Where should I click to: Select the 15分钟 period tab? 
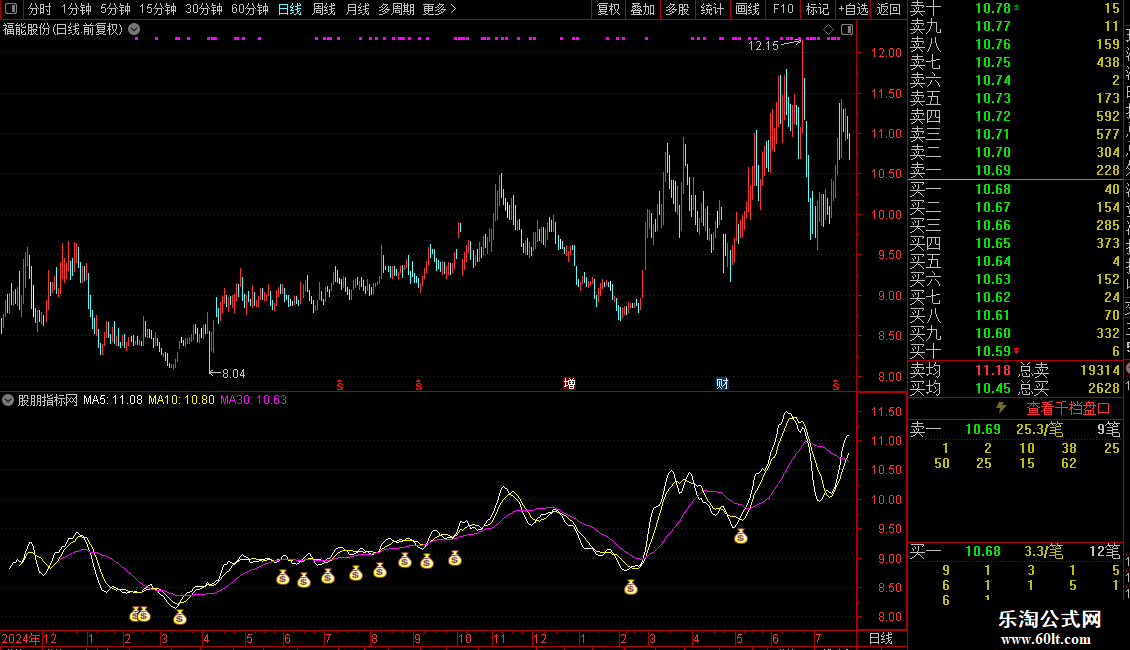(x=158, y=9)
